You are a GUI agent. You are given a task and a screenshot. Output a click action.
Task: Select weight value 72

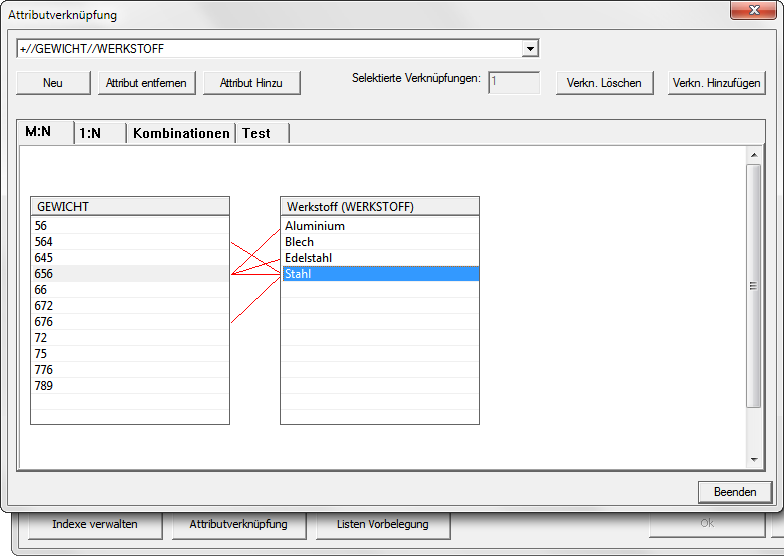130,338
